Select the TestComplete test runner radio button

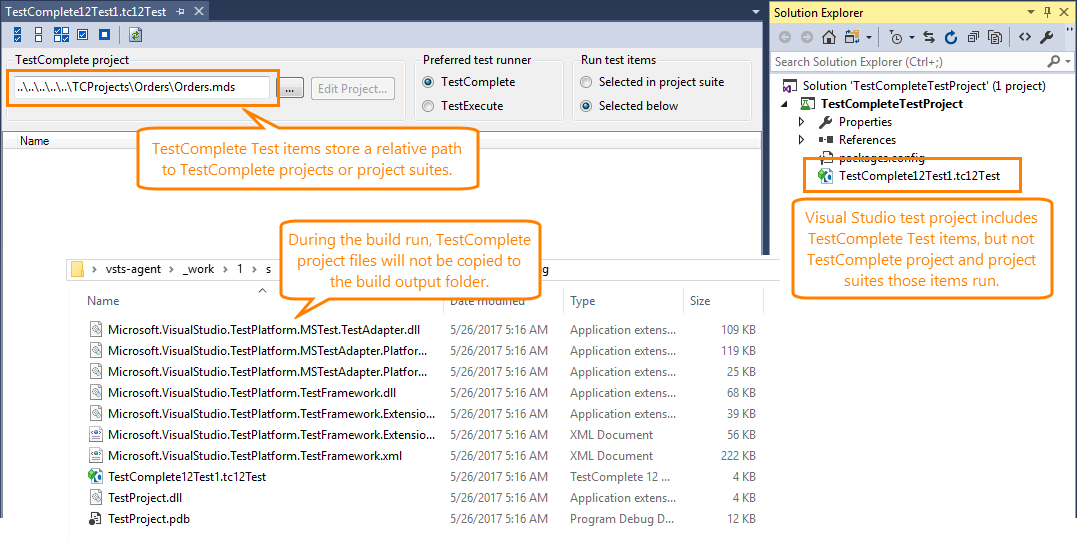(429, 82)
